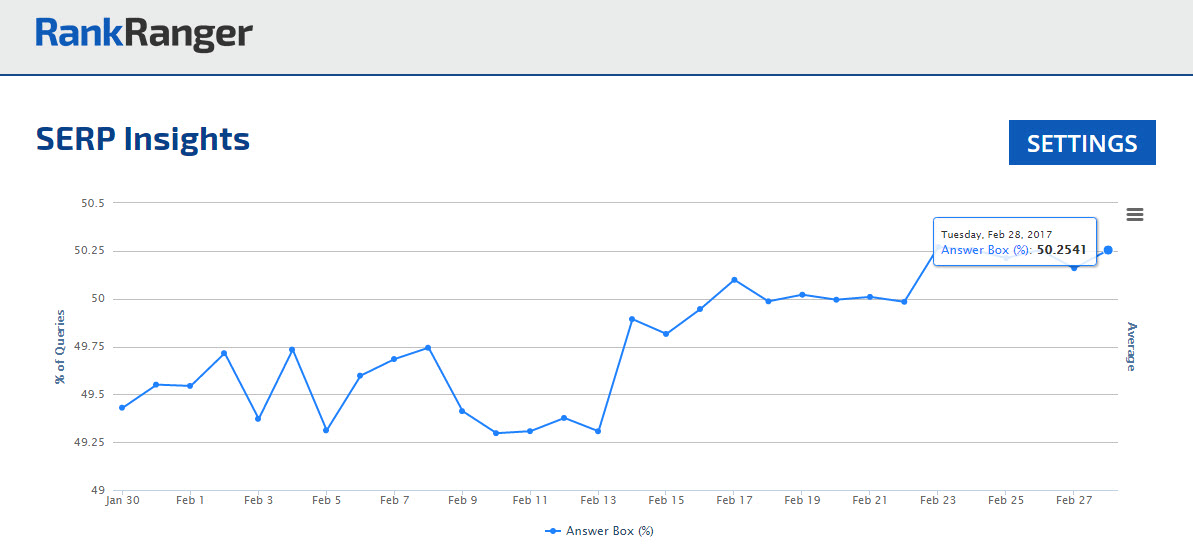Open the chart context menu hamburger icon
This screenshot has height=556, width=1193.
coord(1134,214)
